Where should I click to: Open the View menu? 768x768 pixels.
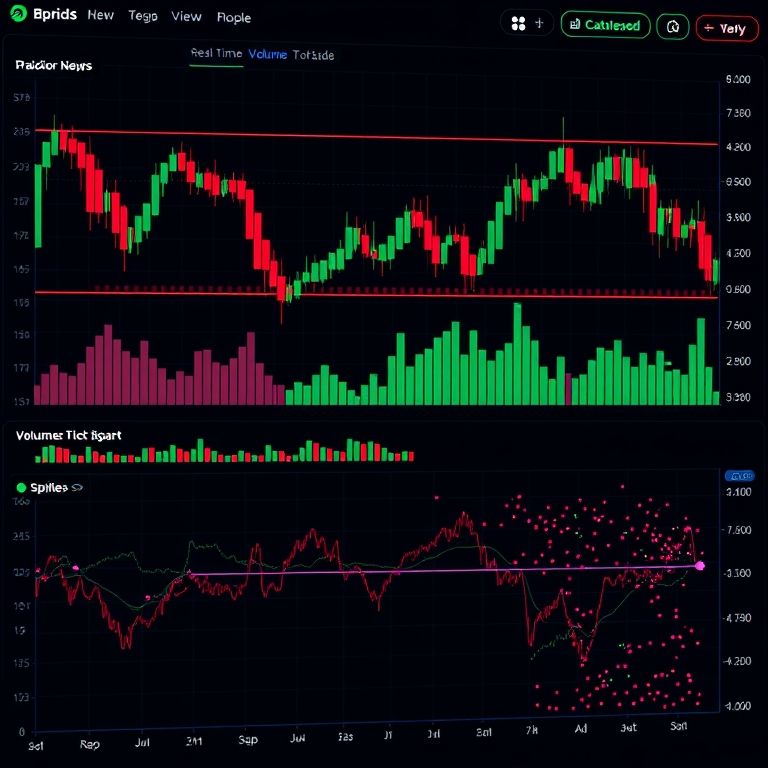(x=186, y=17)
